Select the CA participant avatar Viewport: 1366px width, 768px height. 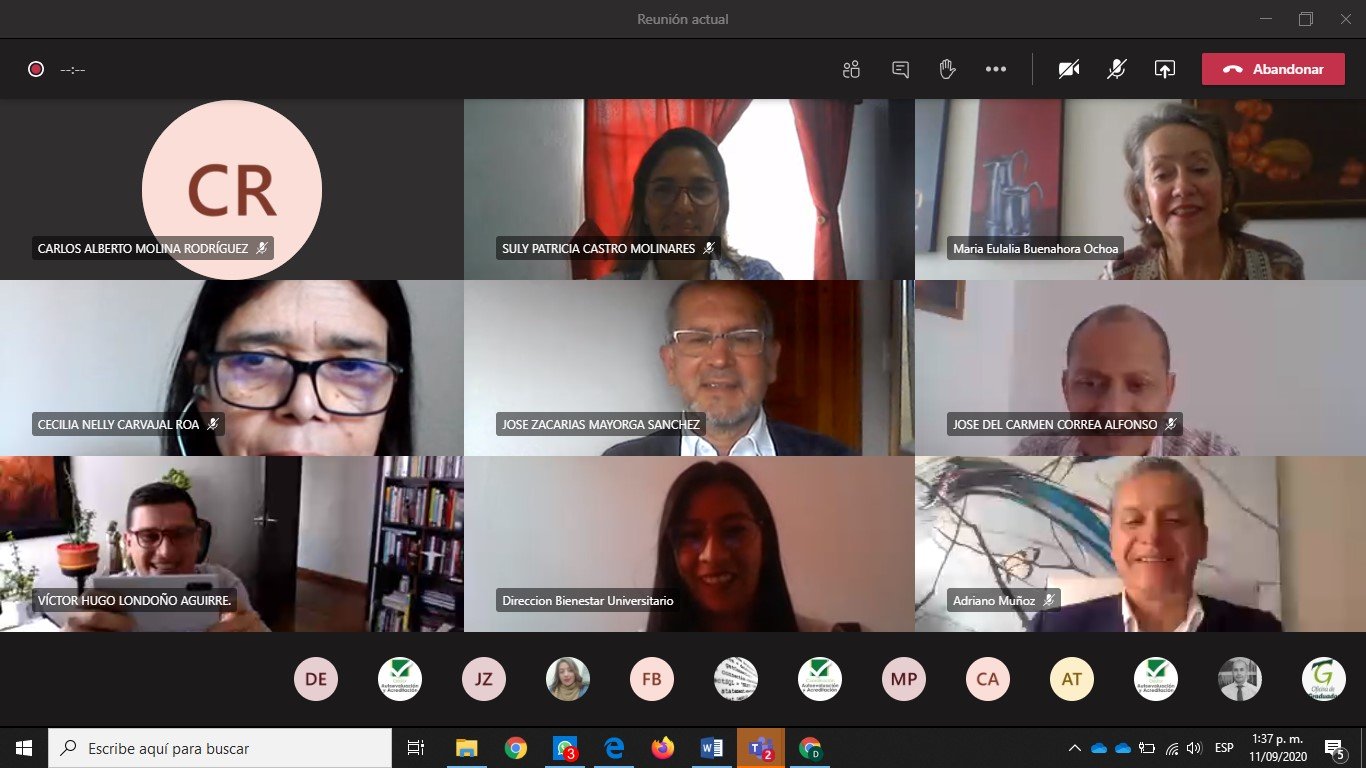click(988, 679)
